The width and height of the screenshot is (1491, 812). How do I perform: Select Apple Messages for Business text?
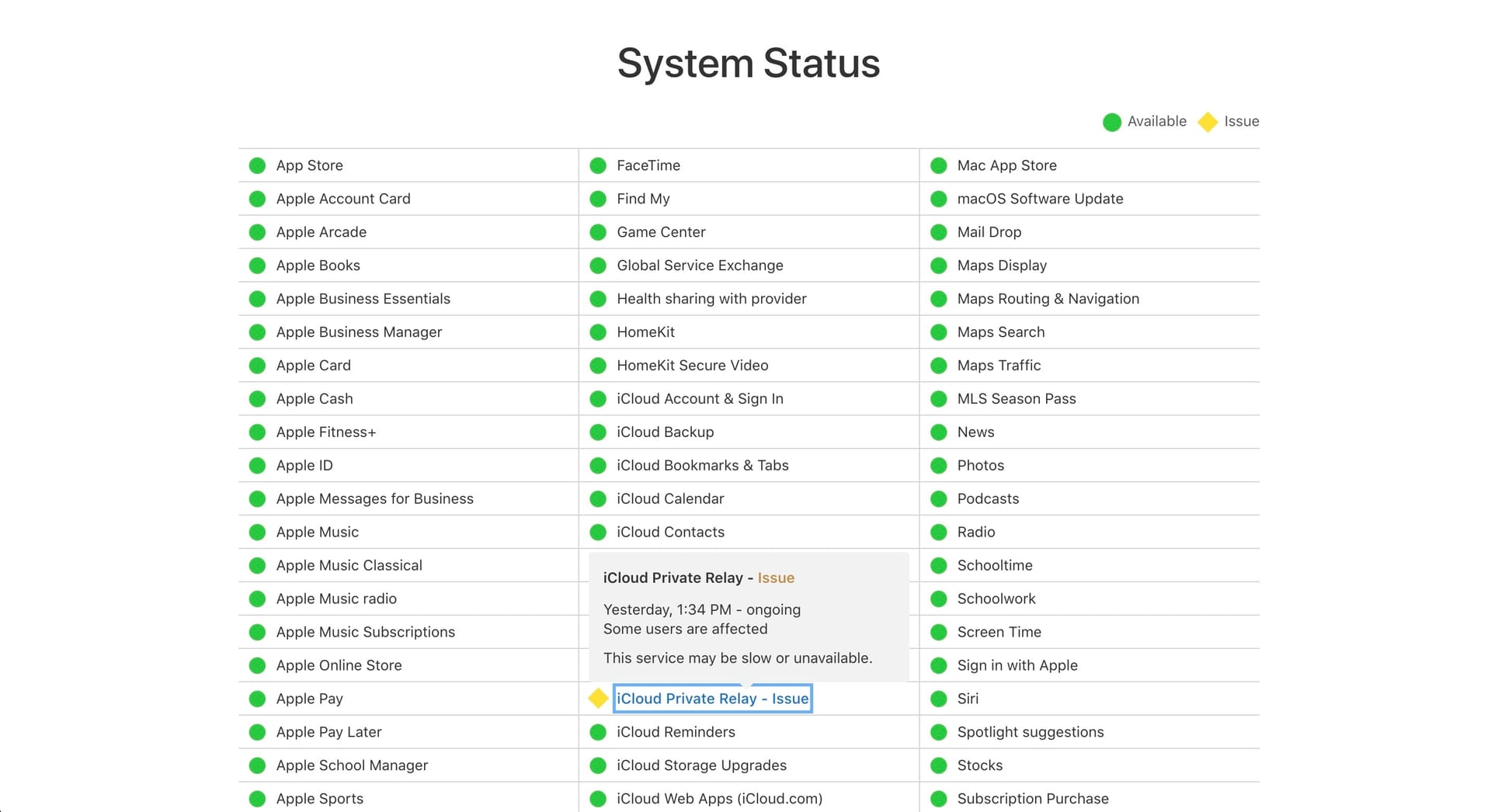point(375,499)
